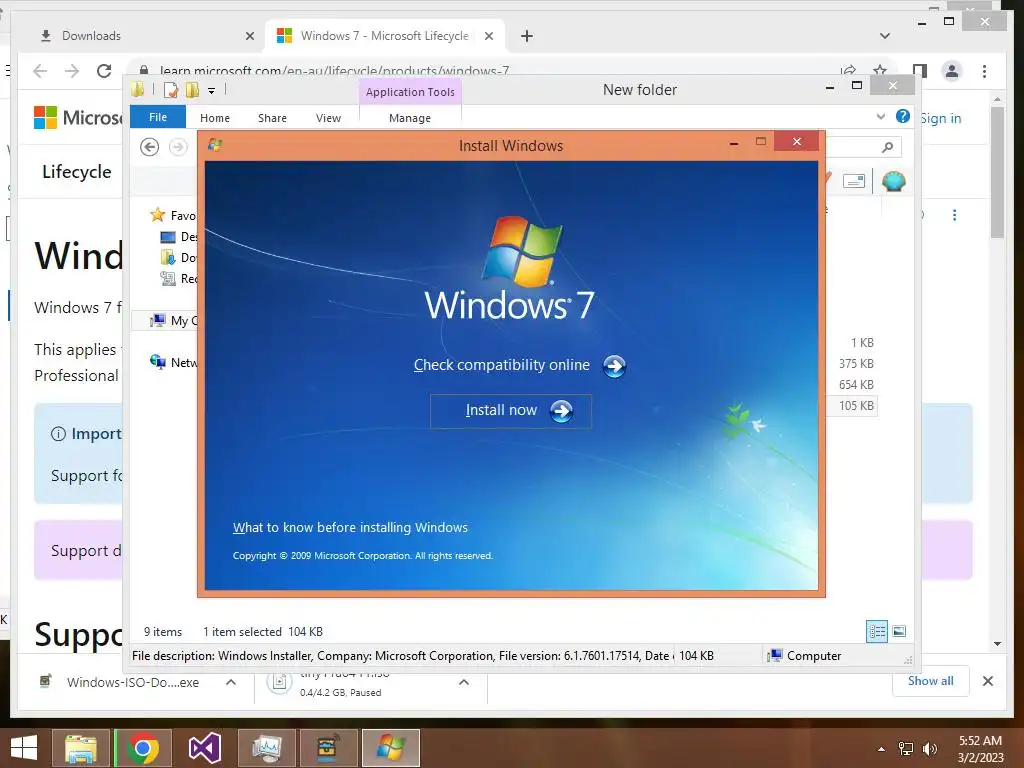Switch to Share ribbon tab
The image size is (1024, 768).
coord(272,118)
